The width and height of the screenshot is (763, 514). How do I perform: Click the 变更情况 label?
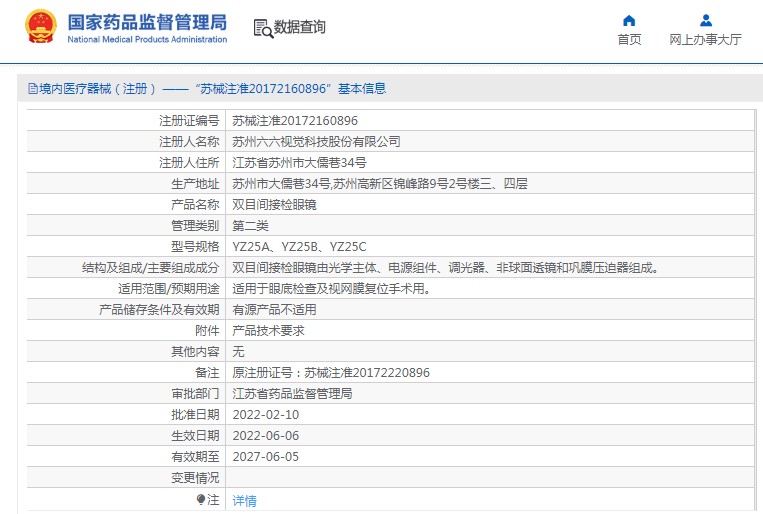point(195,478)
